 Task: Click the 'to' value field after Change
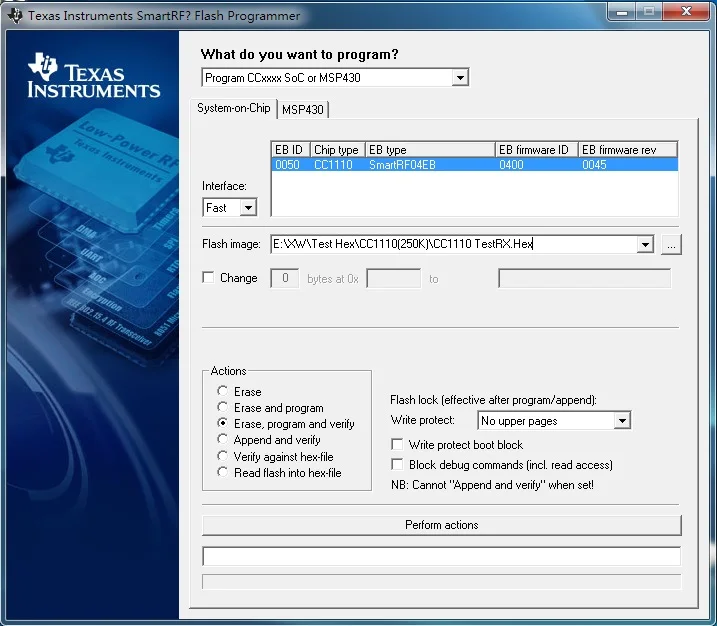[584, 278]
